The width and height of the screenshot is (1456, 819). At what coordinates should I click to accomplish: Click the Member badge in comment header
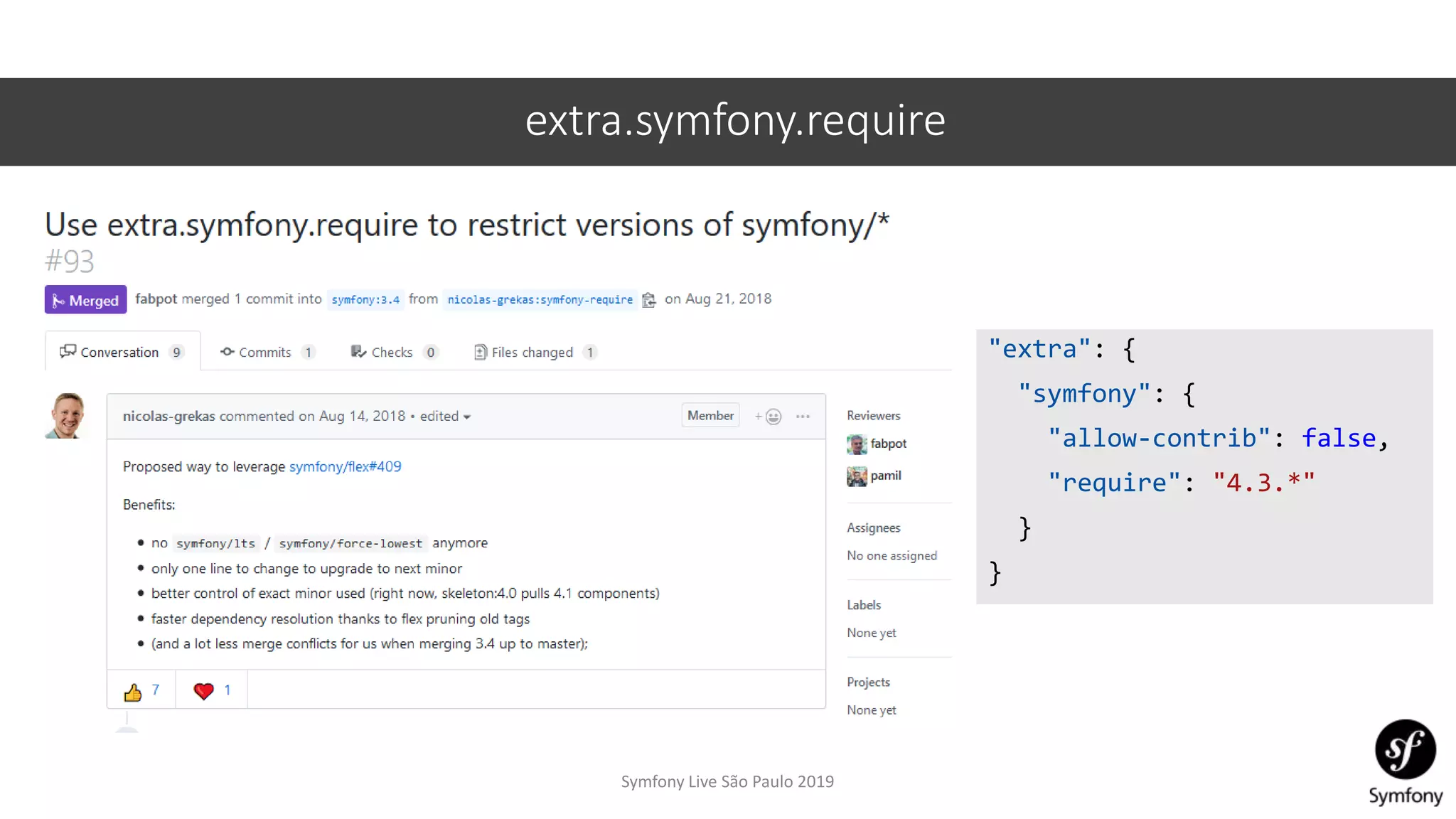coord(710,415)
